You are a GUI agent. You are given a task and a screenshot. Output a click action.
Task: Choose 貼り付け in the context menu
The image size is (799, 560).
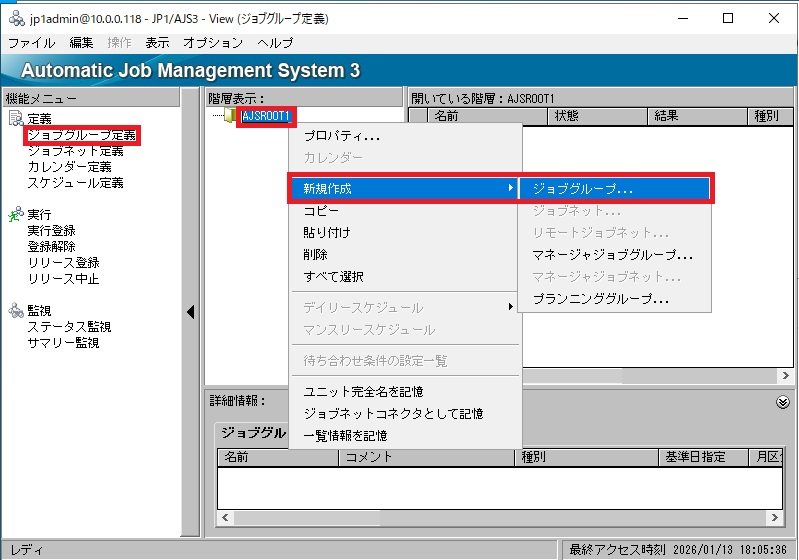point(405,232)
